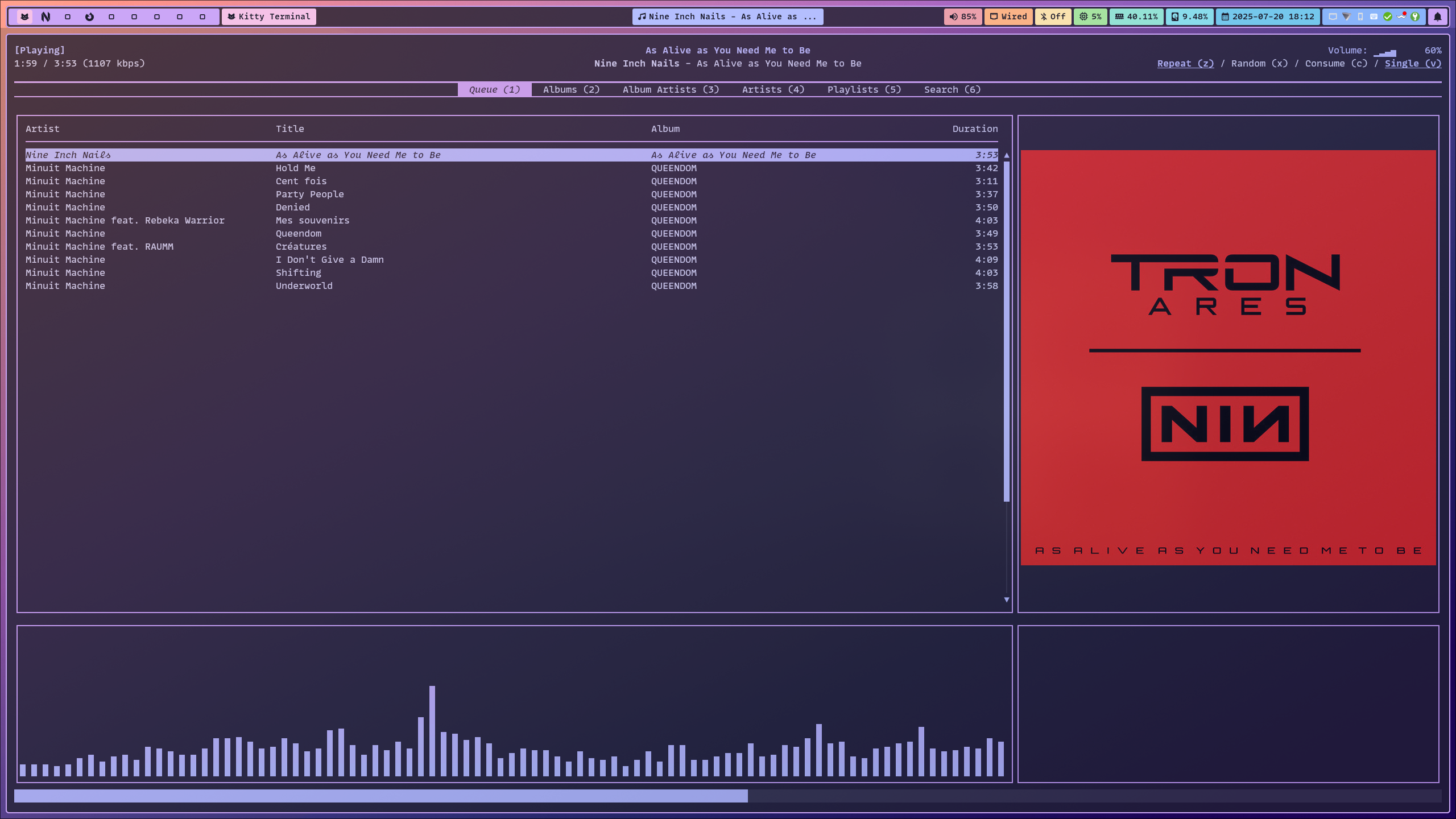Toggle Repeat (z) mode
The height and width of the screenshot is (819, 1456).
click(1185, 64)
